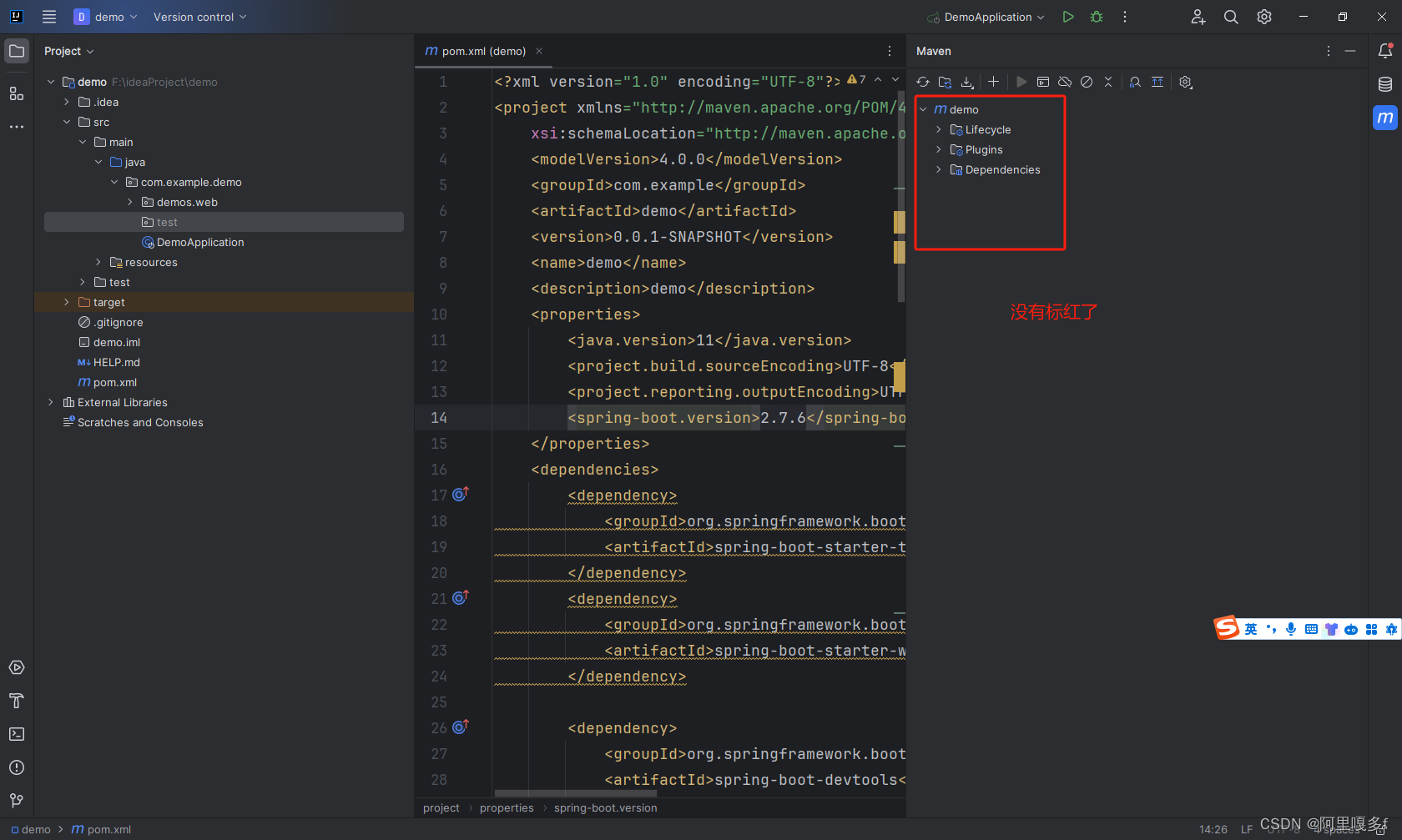
Task: Toggle skip tests mode in Maven
Action: (1087, 82)
